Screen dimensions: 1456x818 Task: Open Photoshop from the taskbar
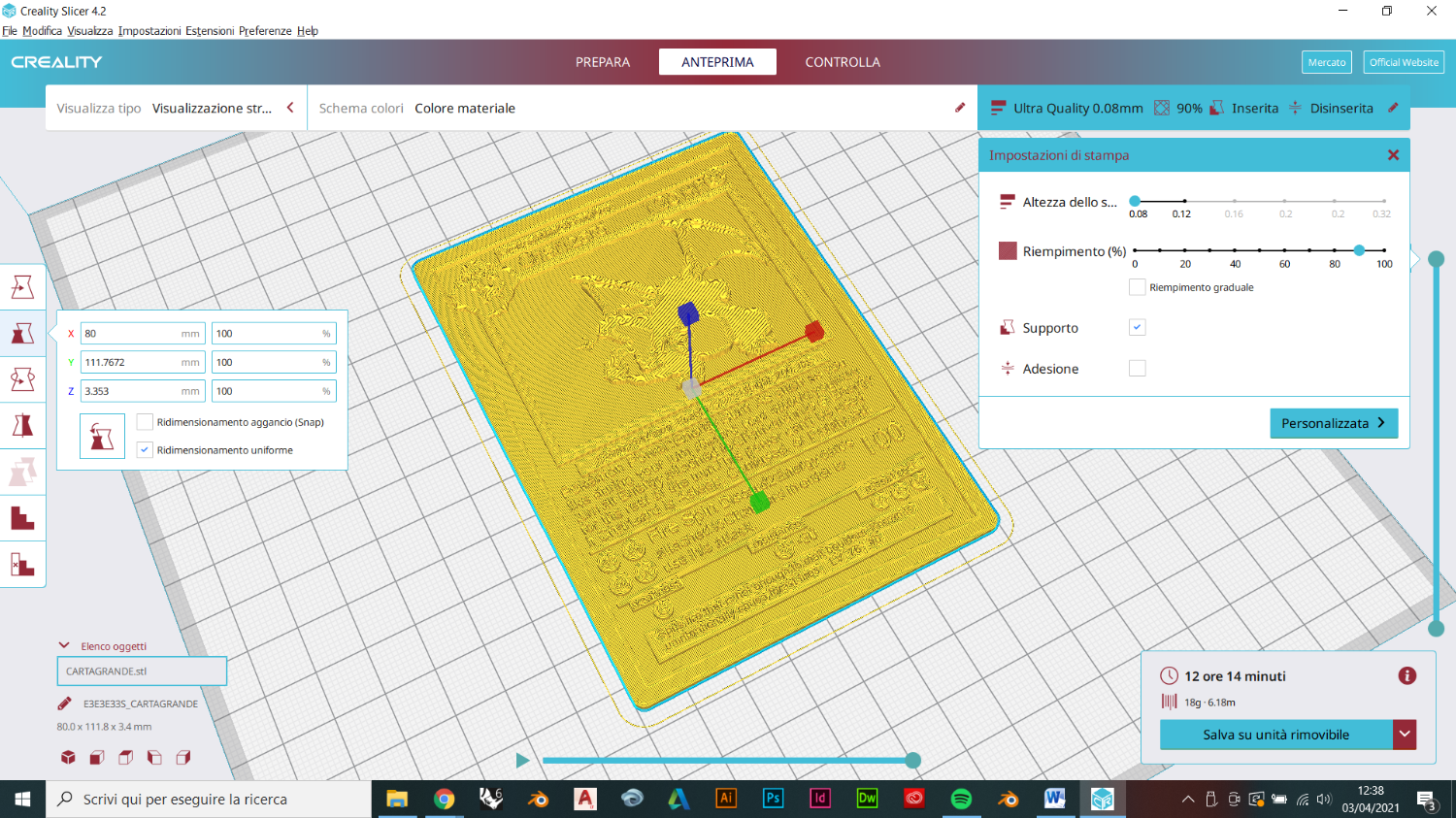(773, 799)
